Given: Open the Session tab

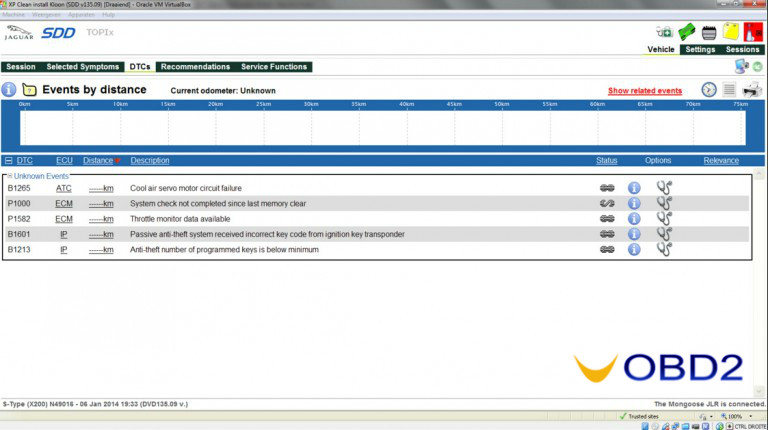Looking at the screenshot, I should [x=21, y=67].
